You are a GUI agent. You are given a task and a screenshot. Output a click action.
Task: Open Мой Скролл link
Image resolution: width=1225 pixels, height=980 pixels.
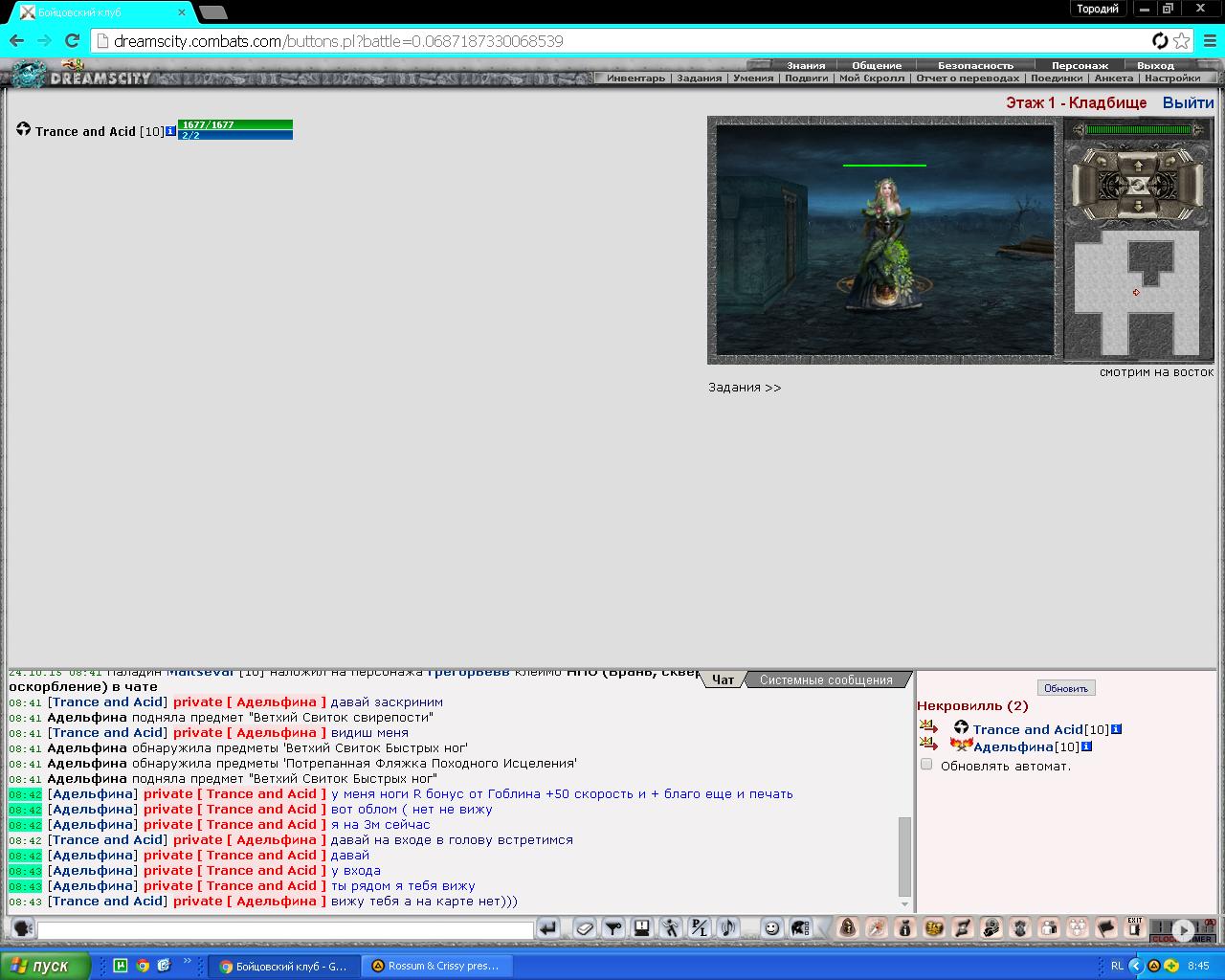(x=871, y=78)
